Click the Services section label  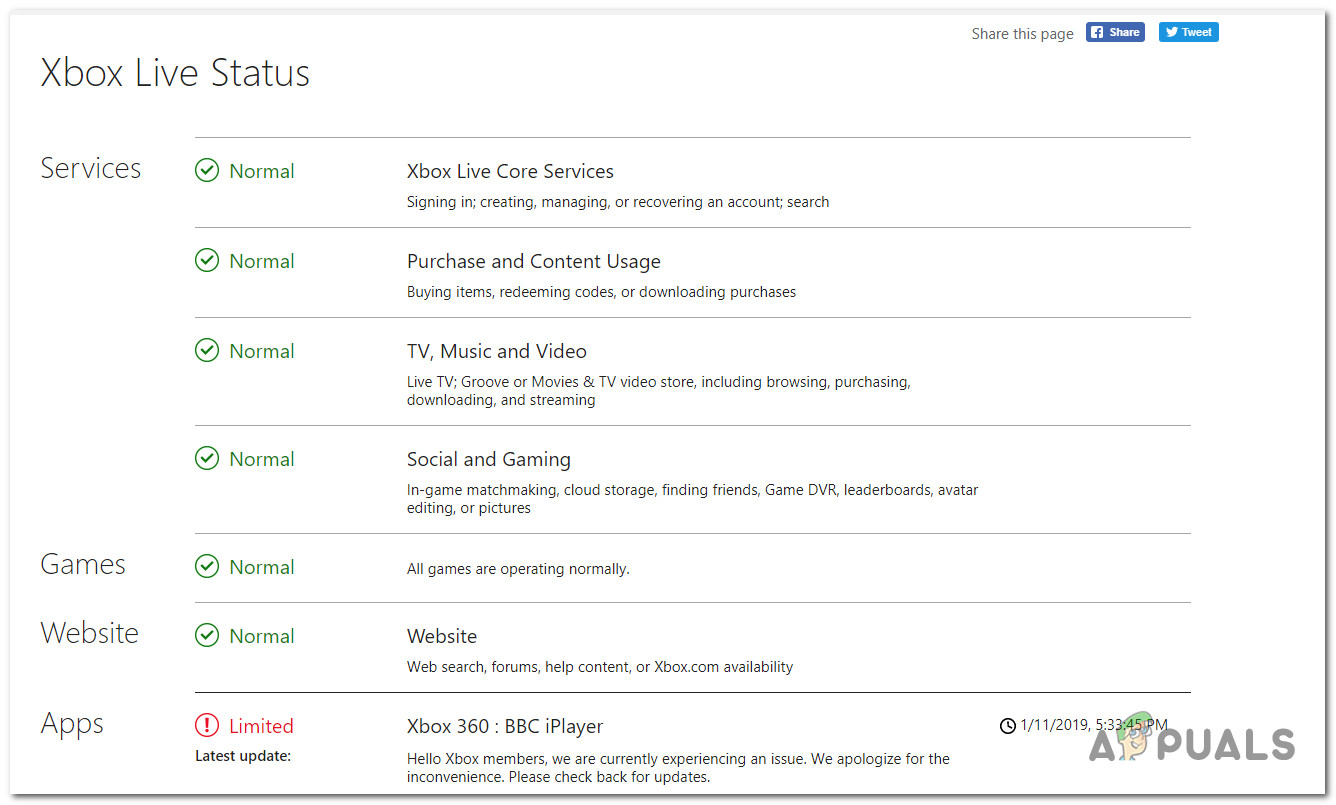pos(91,169)
